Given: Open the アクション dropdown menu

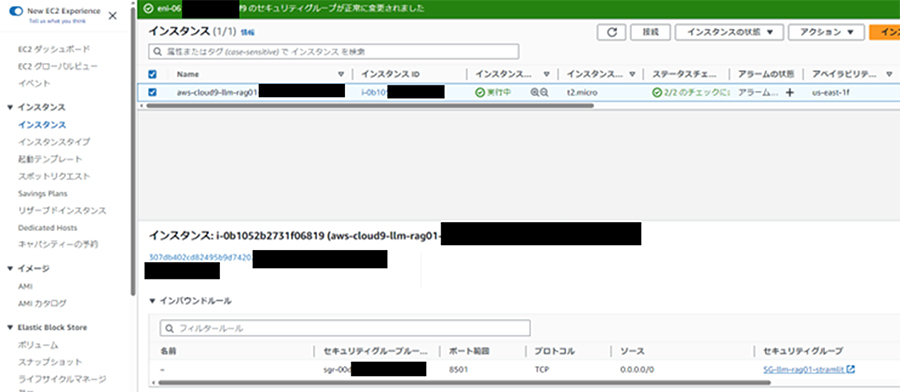Looking at the screenshot, I should pyautogui.click(x=826, y=32).
